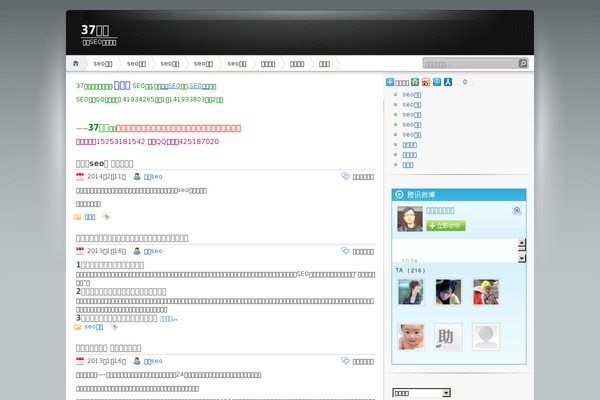This screenshot has width=600, height=400.
Task: Click the 37 site title in header
Action: 95,30
